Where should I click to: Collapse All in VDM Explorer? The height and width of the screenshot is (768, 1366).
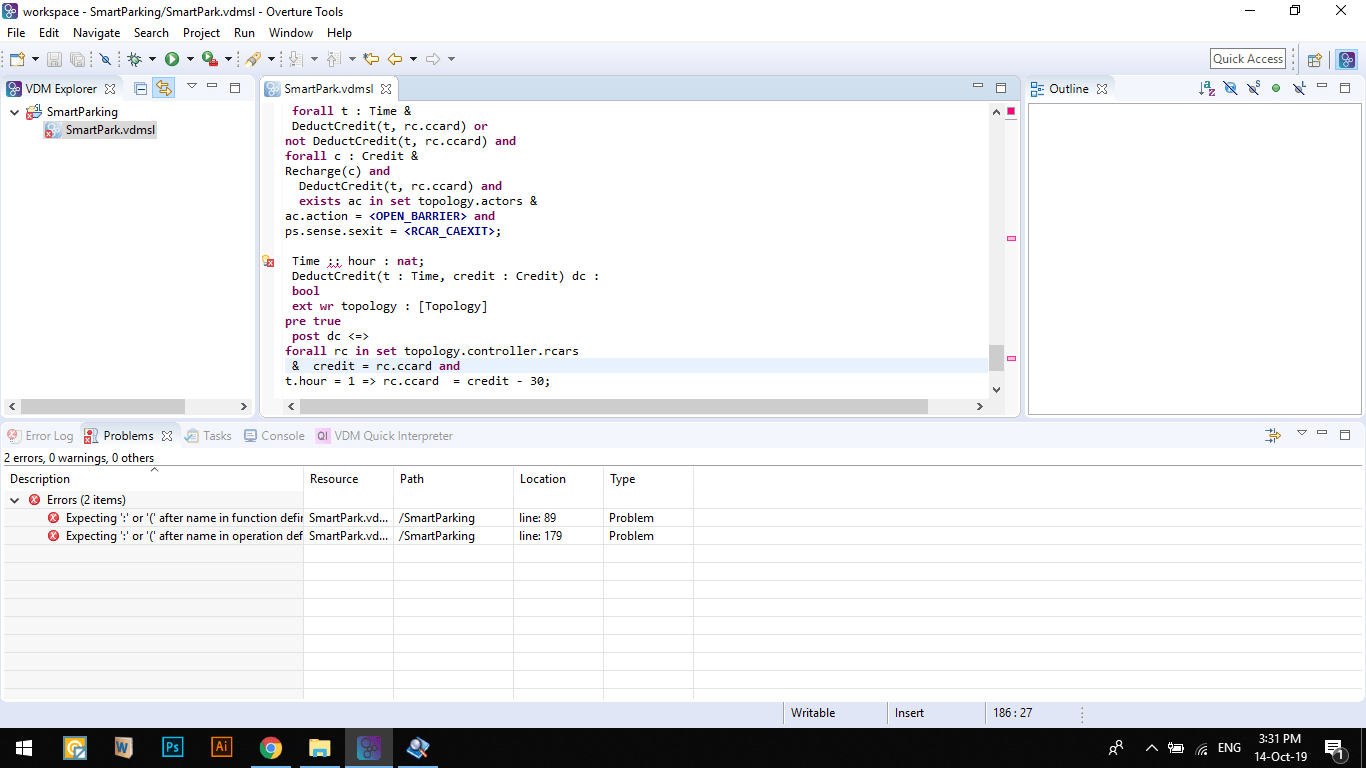(x=141, y=88)
